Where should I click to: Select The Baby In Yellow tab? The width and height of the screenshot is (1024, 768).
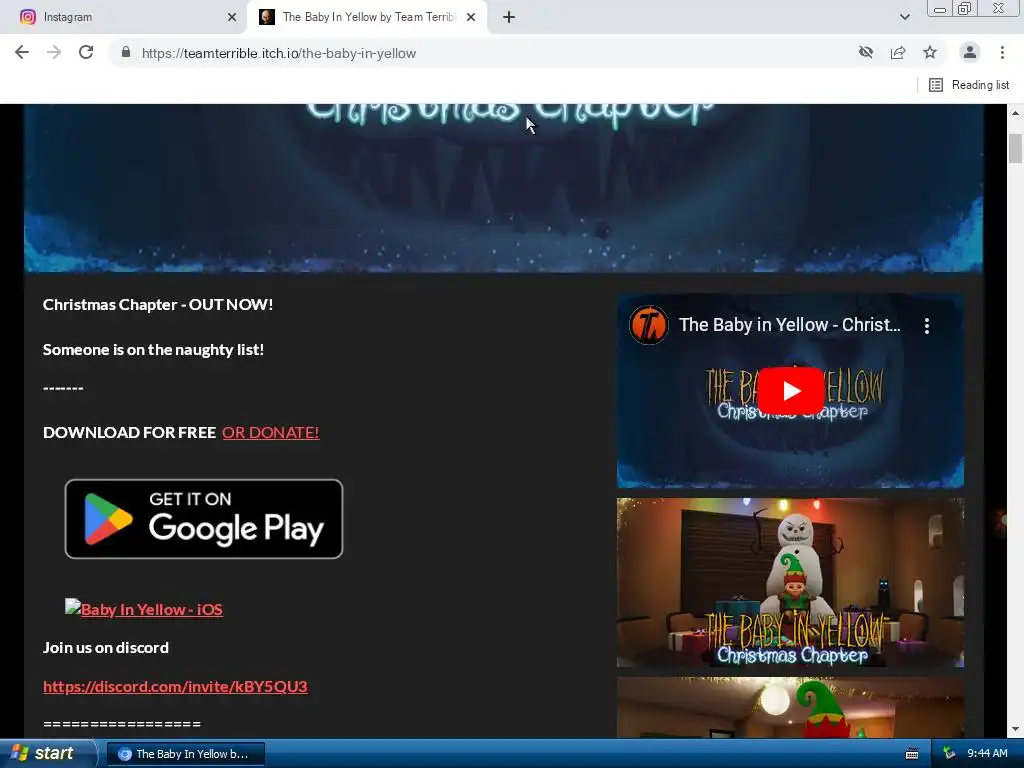point(367,17)
